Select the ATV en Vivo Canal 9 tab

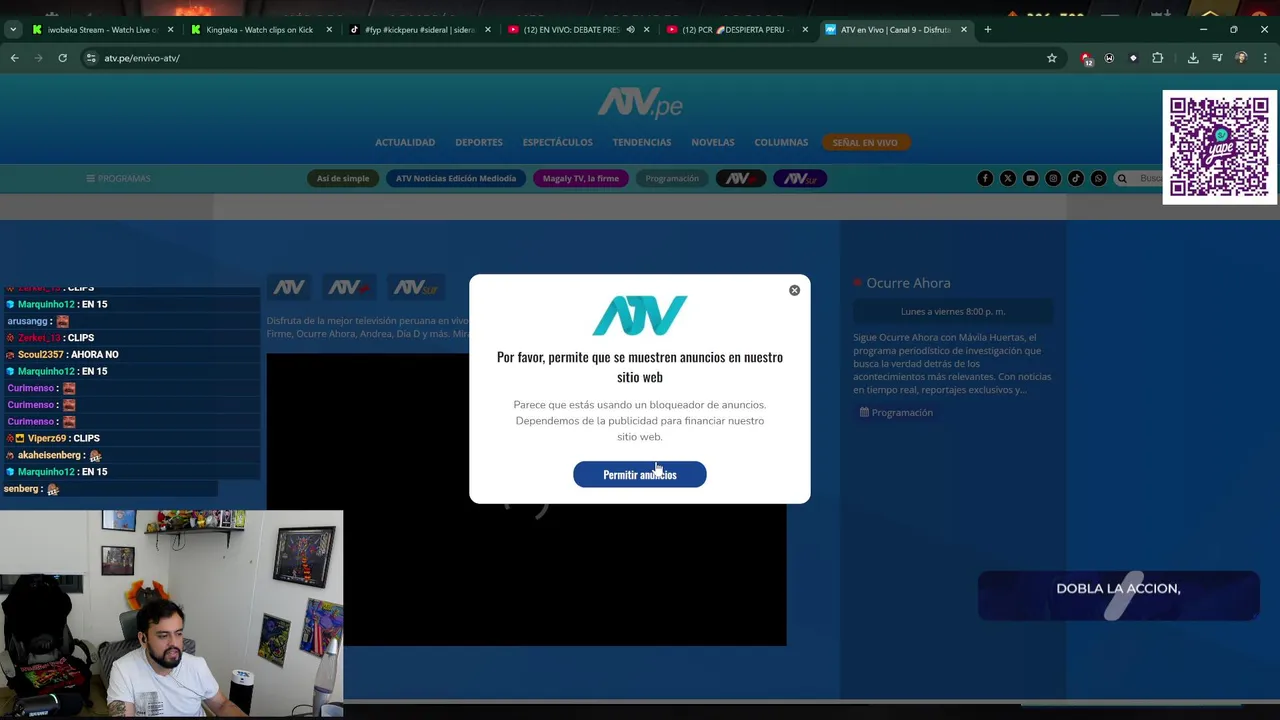pos(895,29)
